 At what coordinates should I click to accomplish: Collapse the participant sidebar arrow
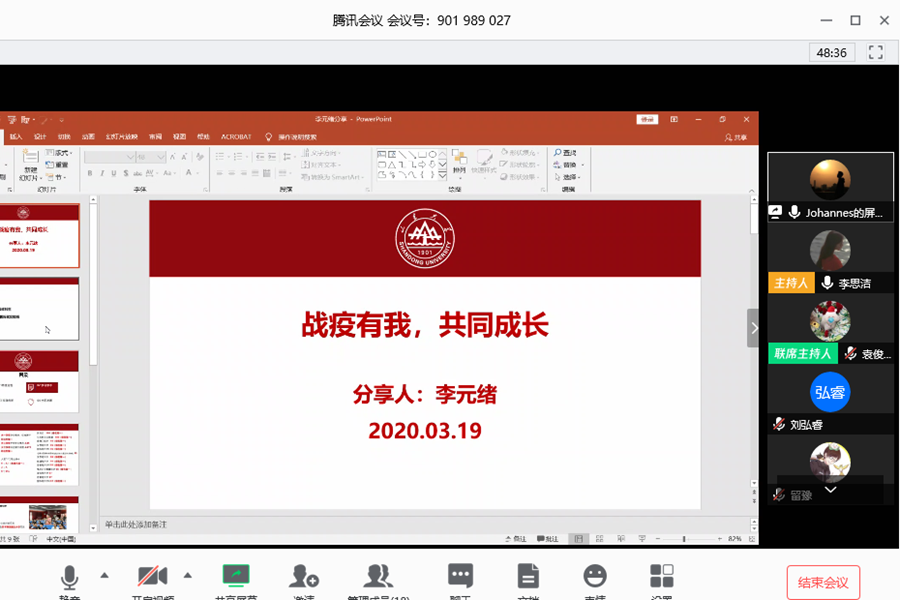[754, 328]
